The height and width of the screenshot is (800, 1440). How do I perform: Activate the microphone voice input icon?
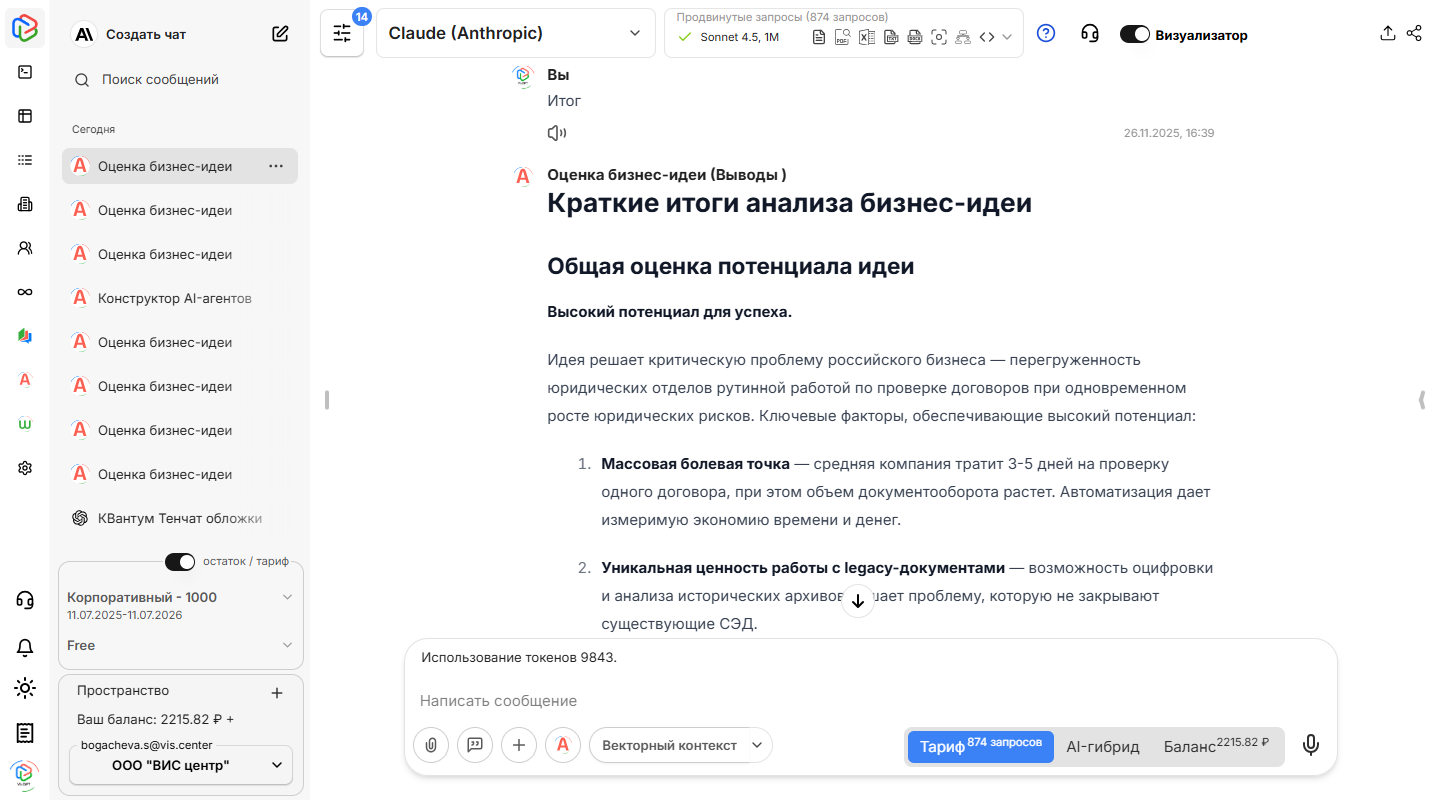1310,745
